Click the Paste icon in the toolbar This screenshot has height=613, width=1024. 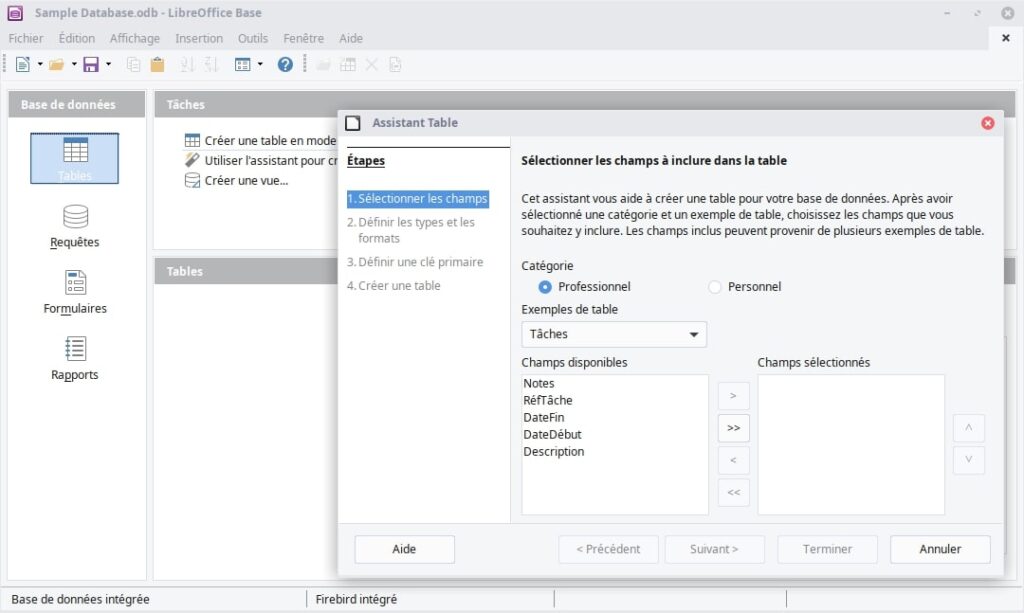point(158,64)
